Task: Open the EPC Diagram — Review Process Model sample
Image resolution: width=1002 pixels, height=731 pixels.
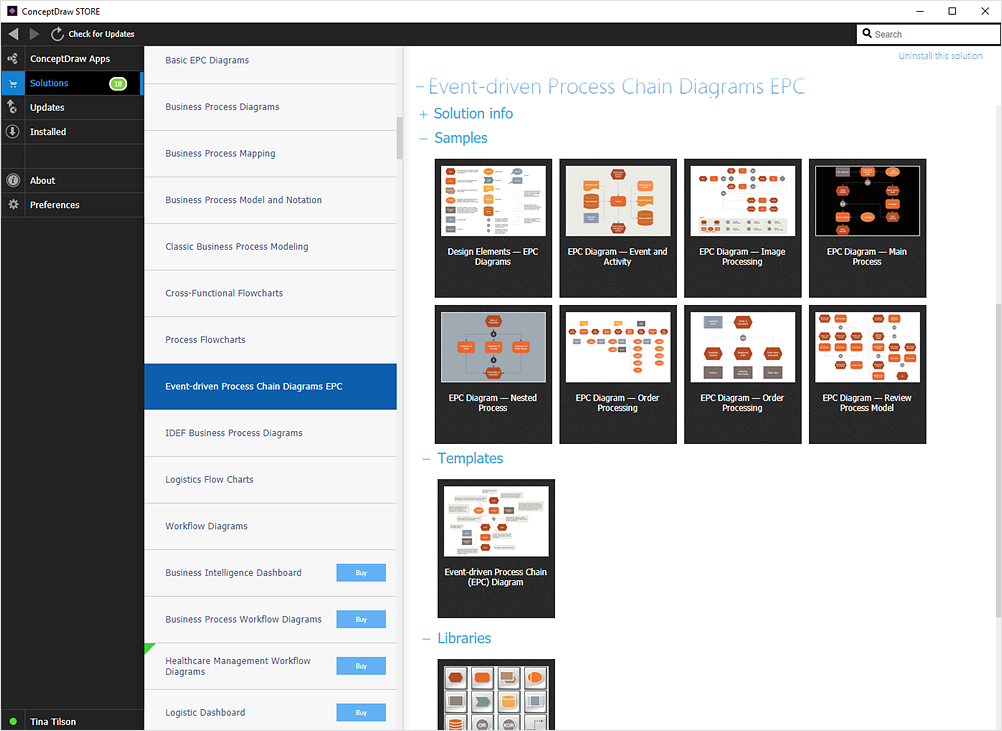Action: pyautogui.click(x=867, y=374)
